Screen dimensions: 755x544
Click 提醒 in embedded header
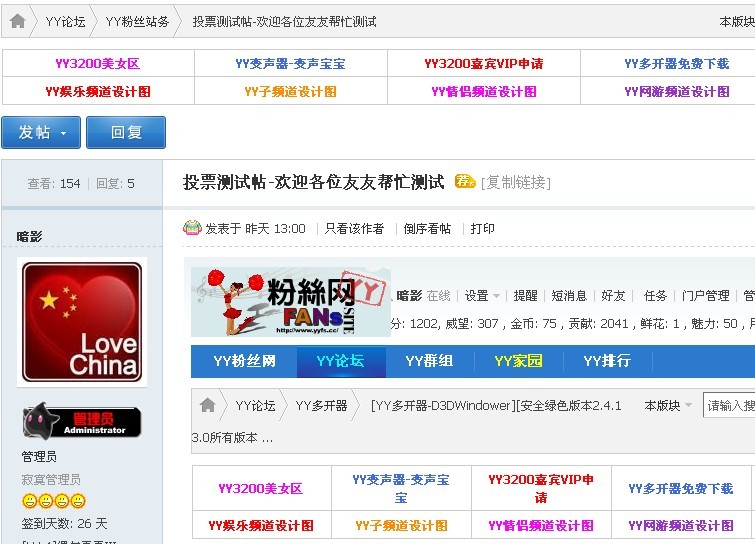tap(525, 296)
